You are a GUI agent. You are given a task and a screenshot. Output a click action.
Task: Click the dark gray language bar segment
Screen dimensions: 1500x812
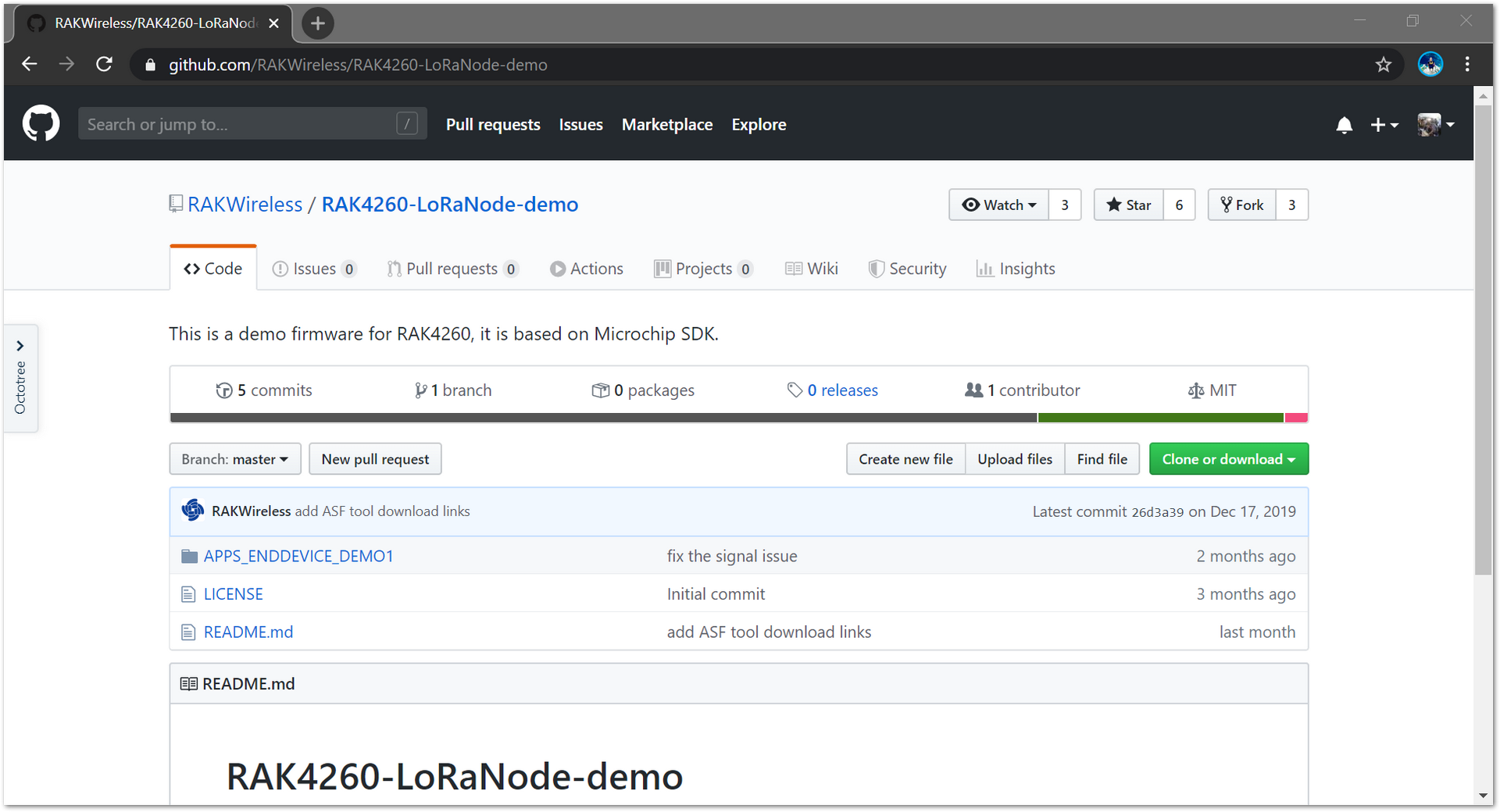click(x=603, y=418)
